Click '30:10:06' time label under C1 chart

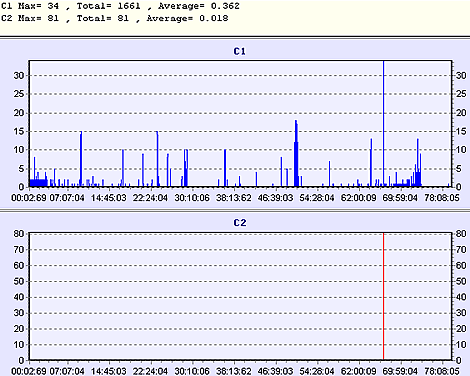[192, 198]
